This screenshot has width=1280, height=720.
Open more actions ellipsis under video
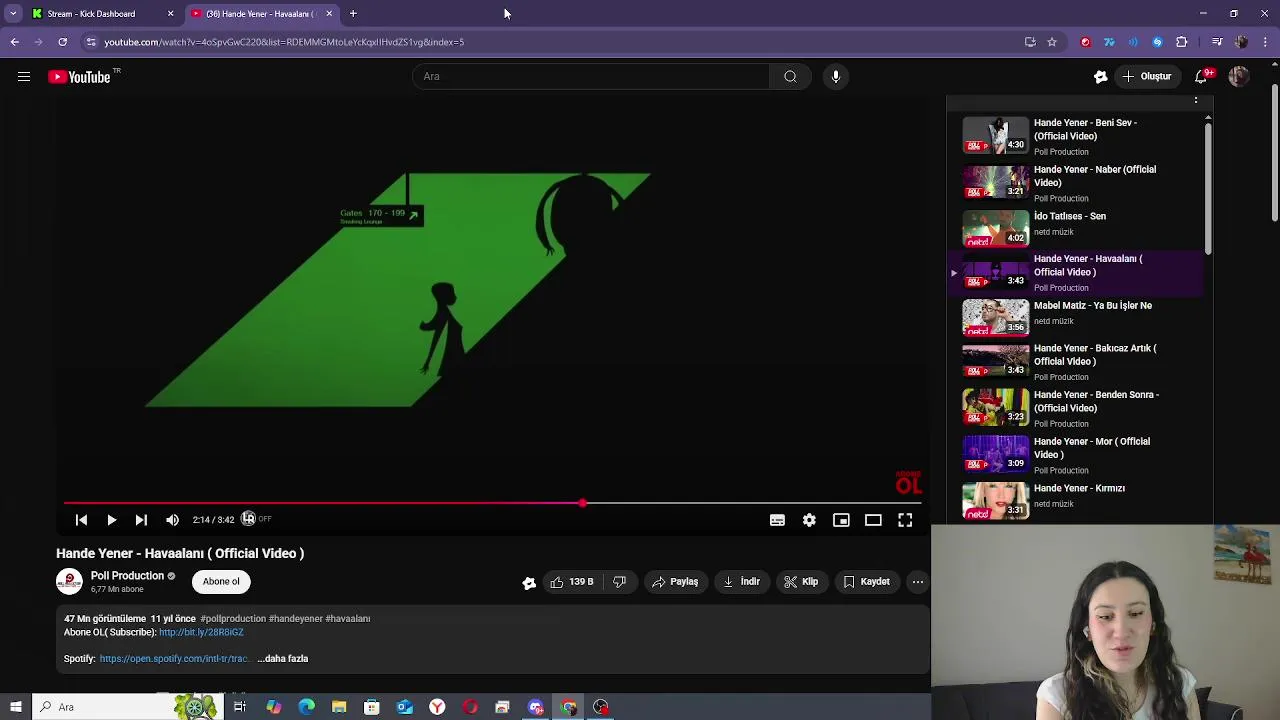coord(918,582)
